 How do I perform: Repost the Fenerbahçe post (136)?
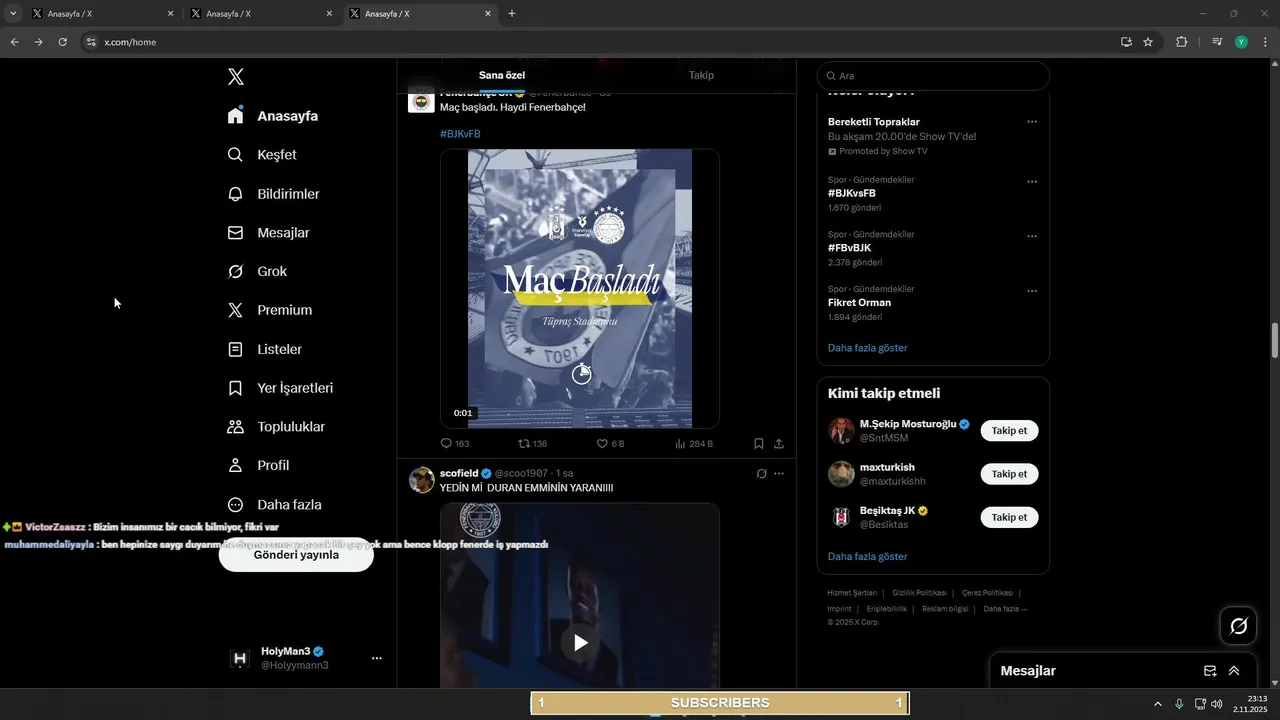point(533,443)
